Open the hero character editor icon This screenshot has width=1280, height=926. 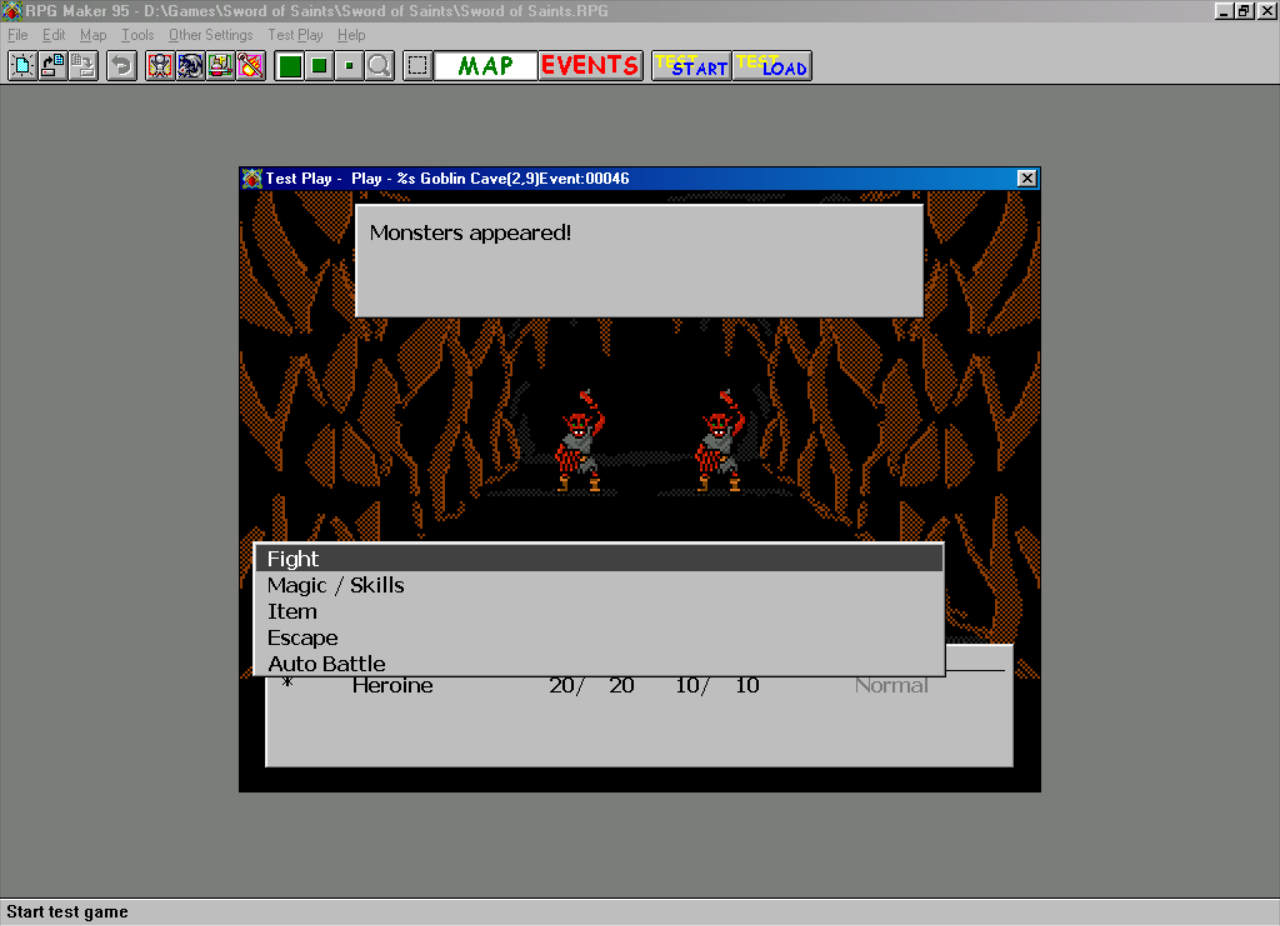[160, 66]
